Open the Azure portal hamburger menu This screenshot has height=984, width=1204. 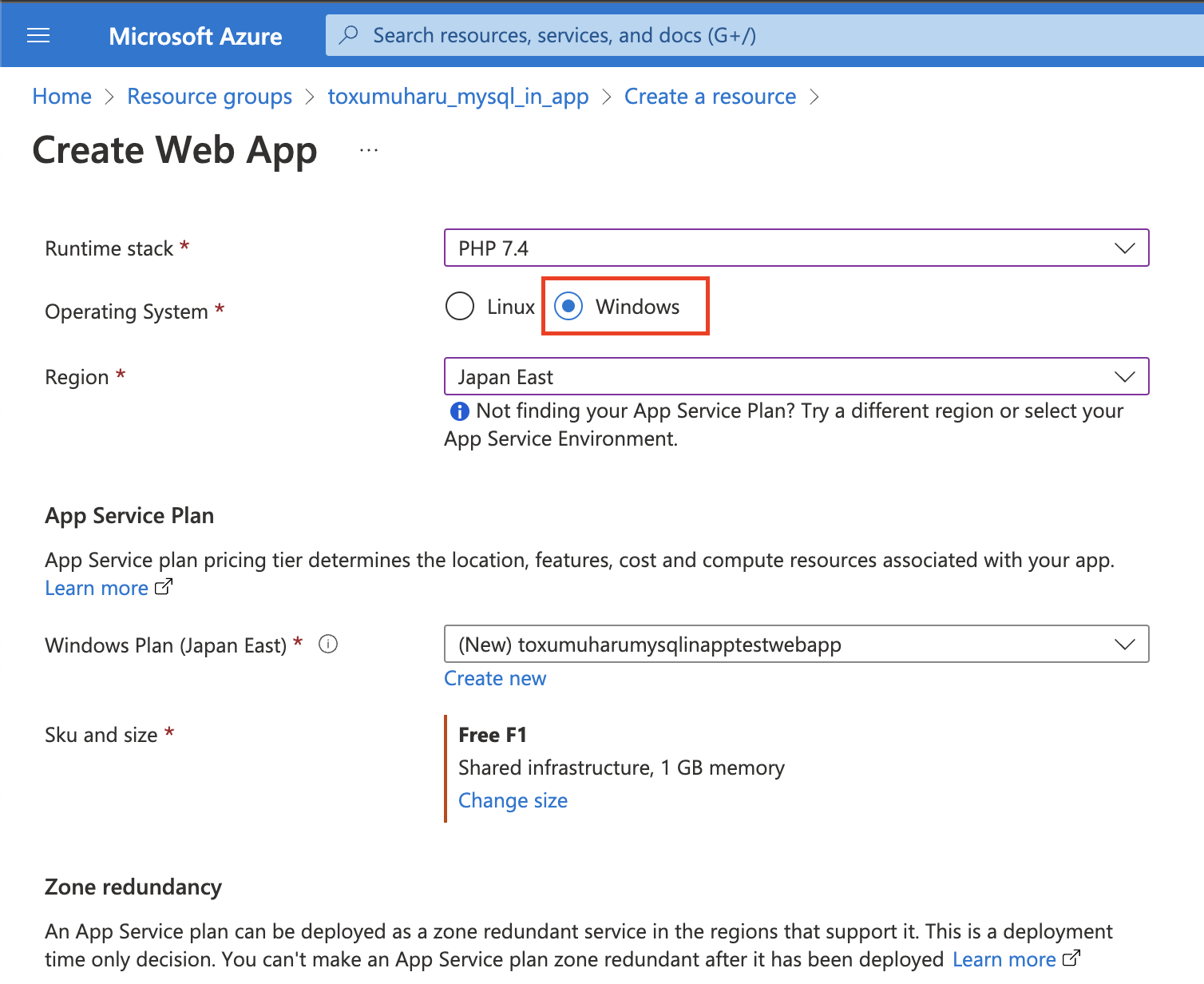click(x=38, y=34)
